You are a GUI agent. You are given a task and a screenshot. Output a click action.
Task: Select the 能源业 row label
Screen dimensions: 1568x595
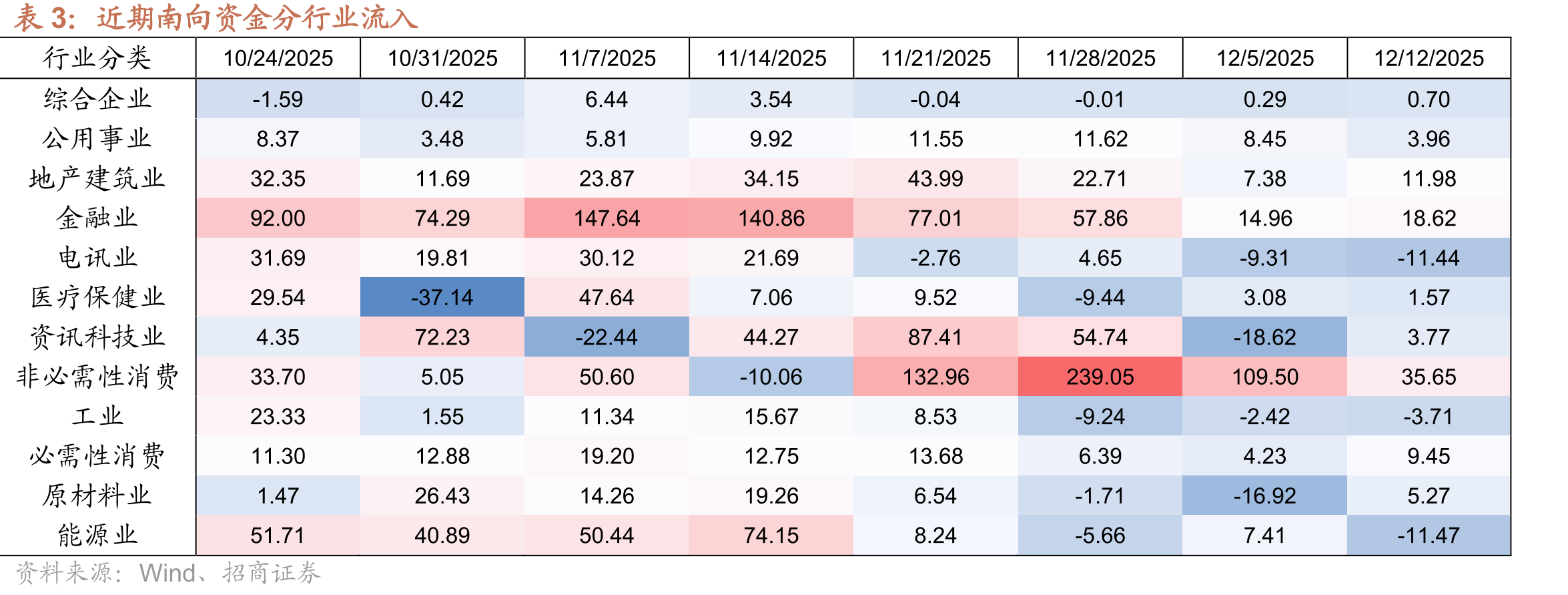point(97,535)
